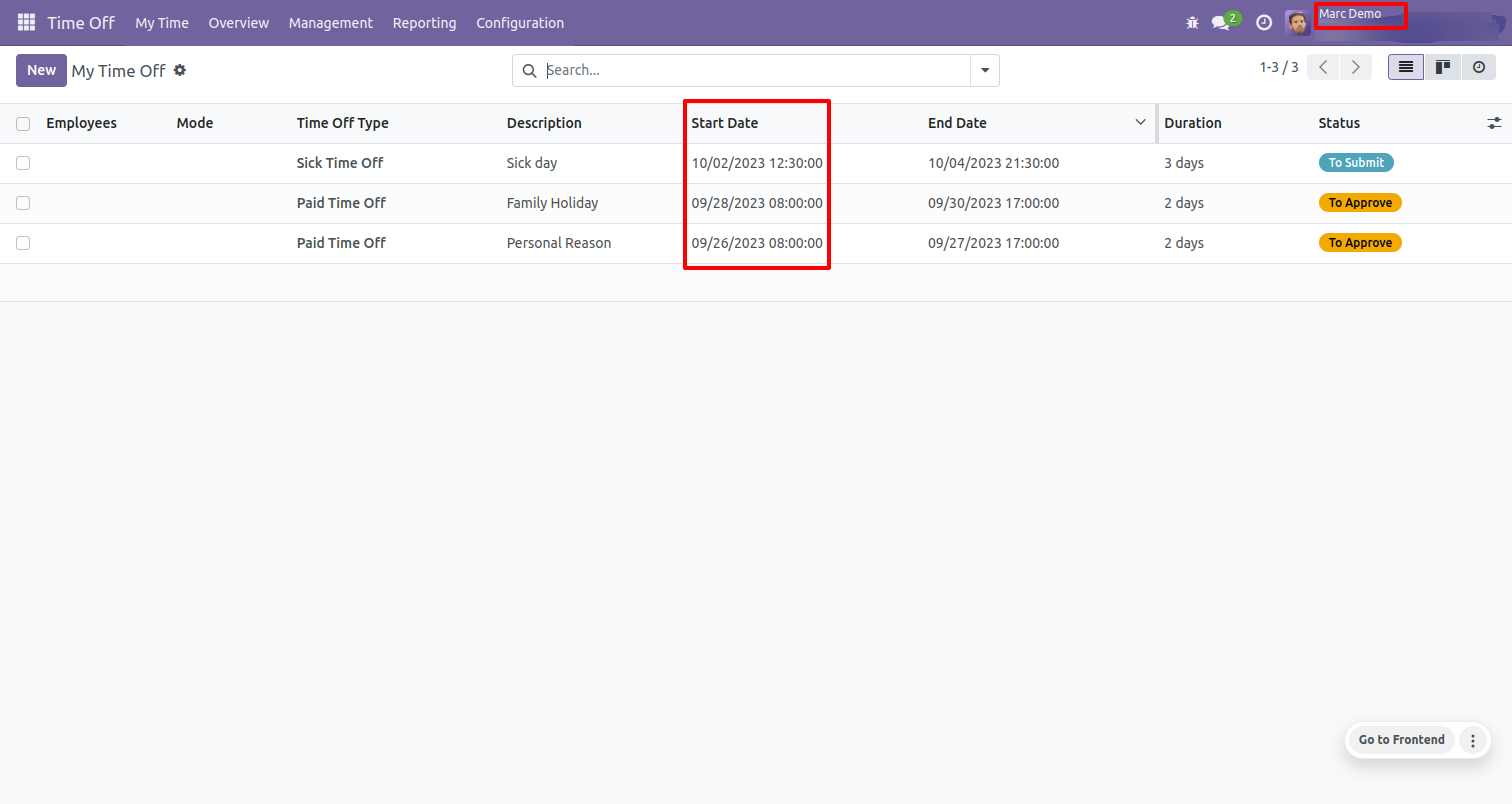Click the My Time Off breadcrumb title

(x=118, y=71)
